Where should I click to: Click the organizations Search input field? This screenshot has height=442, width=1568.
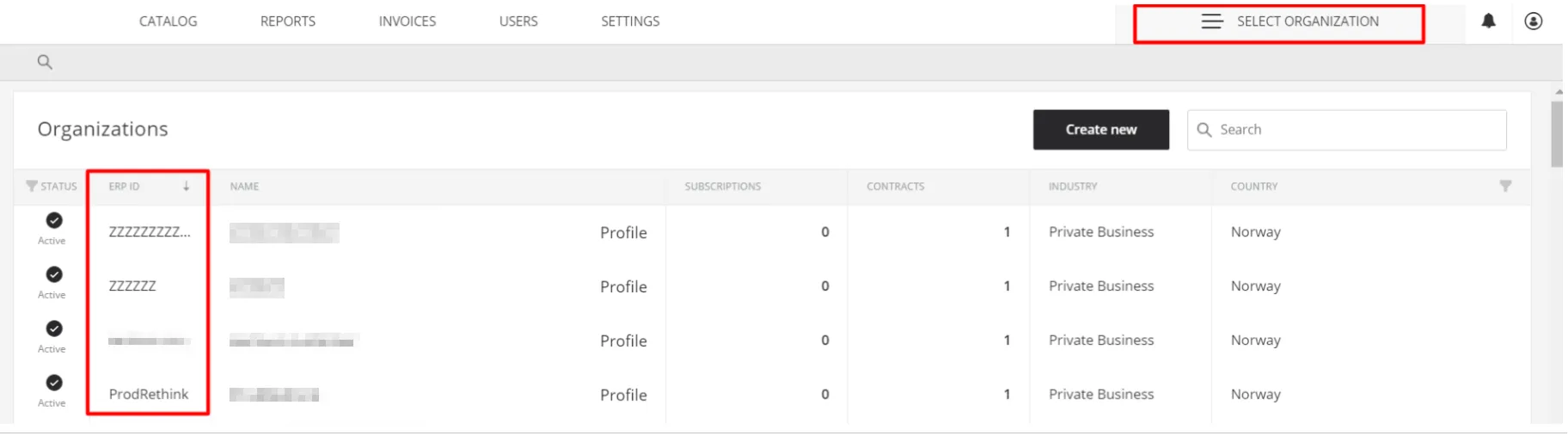pyautogui.click(x=1358, y=130)
